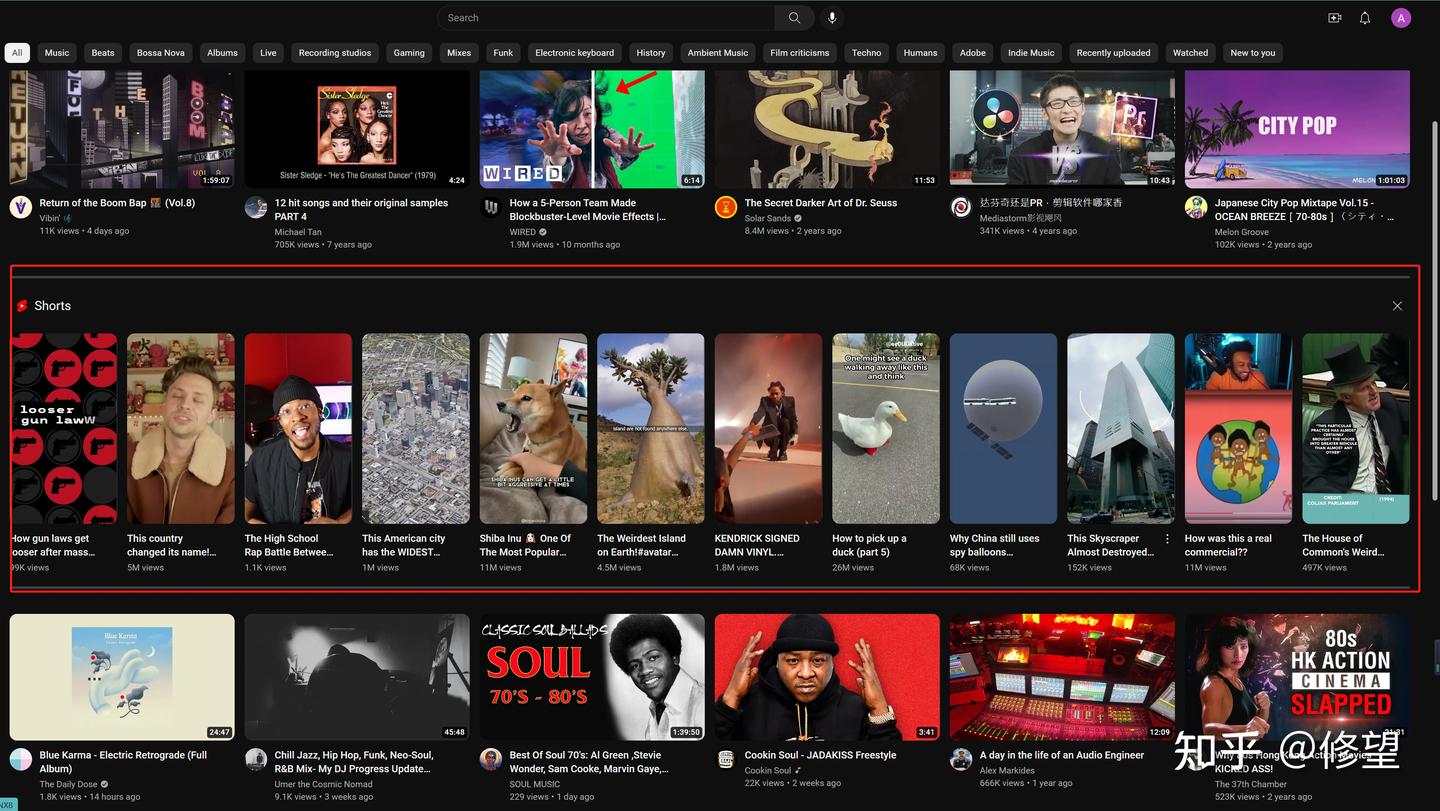Enable the Techno filter chip
Image resolution: width=1440 pixels, height=811 pixels.
tap(866, 52)
